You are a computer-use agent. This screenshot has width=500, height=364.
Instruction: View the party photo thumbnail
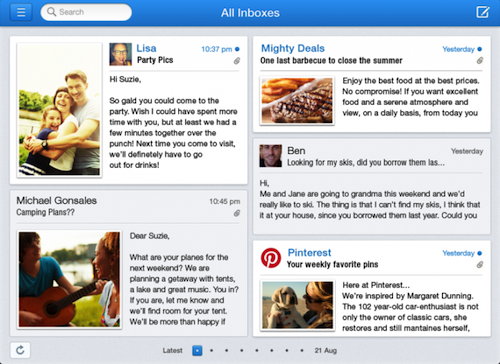(59, 110)
